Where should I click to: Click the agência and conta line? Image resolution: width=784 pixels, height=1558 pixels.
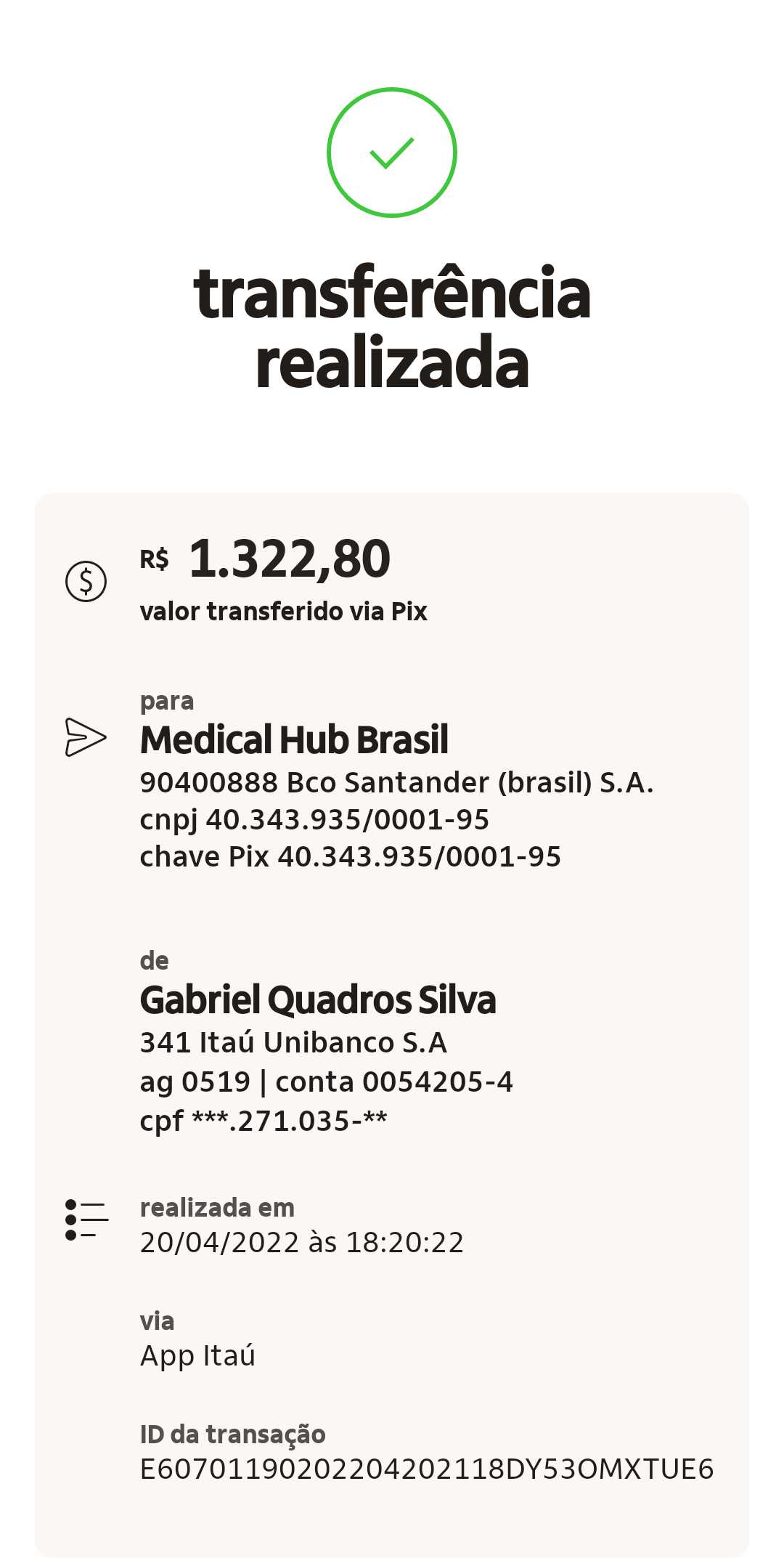tap(326, 1082)
